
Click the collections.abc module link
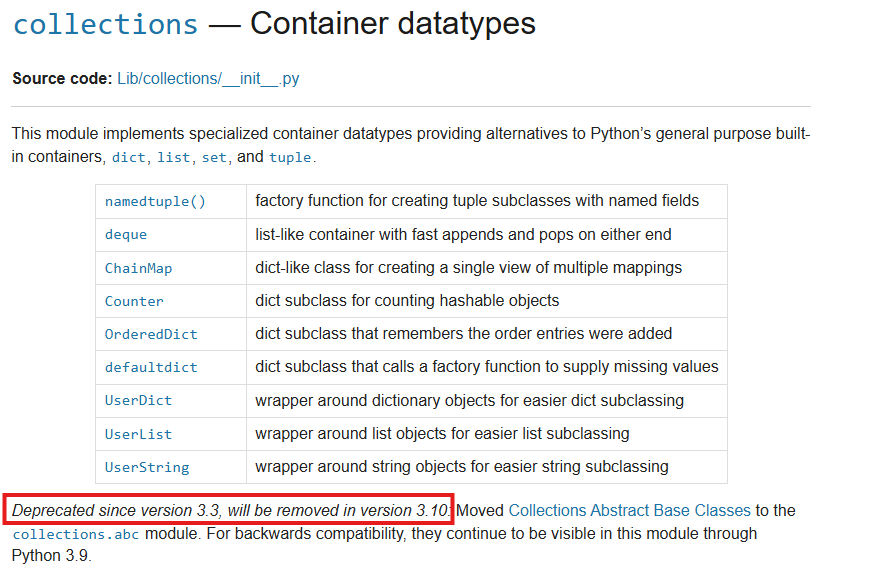click(x=77, y=534)
